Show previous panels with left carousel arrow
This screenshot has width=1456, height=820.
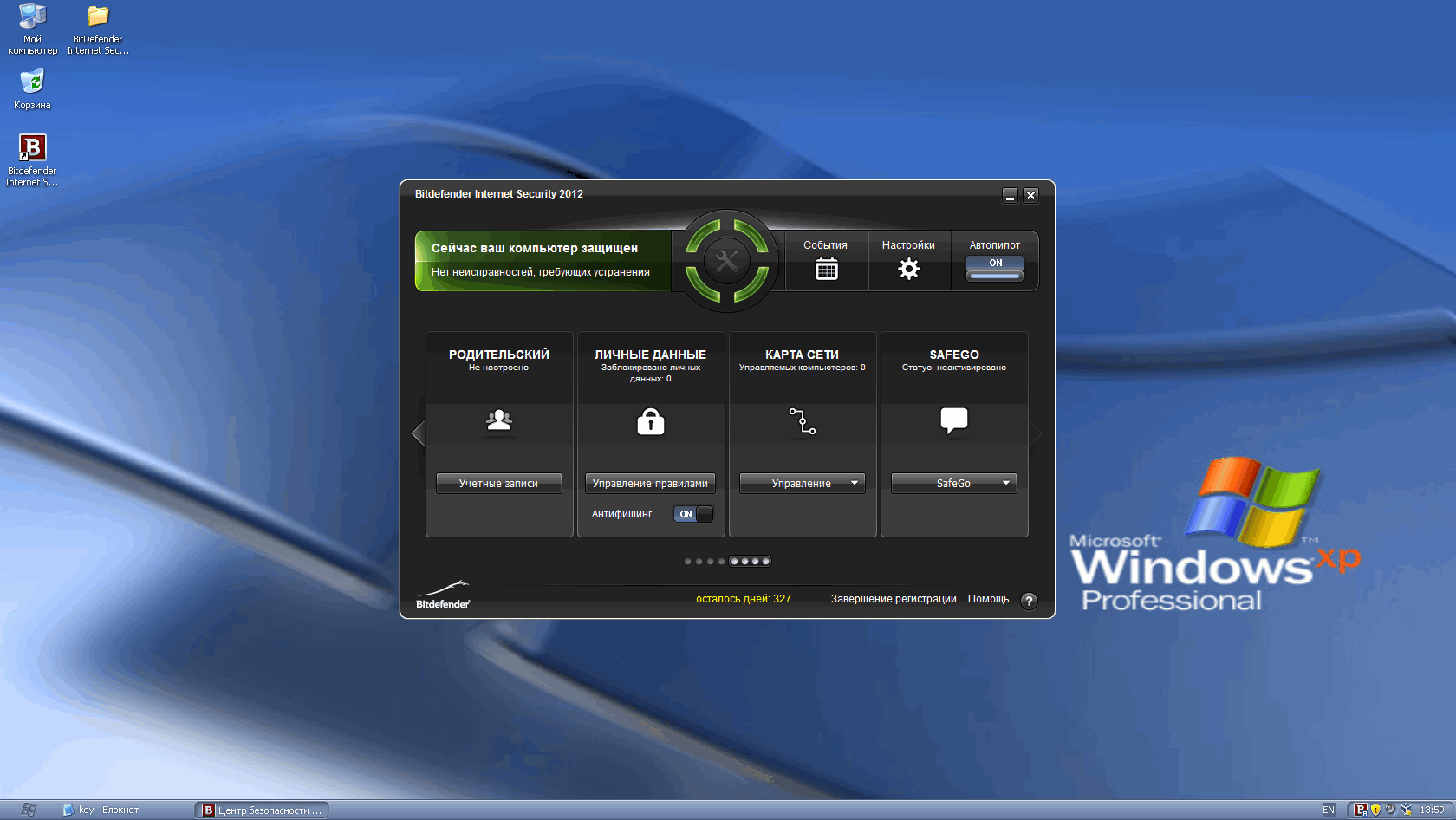(x=418, y=433)
